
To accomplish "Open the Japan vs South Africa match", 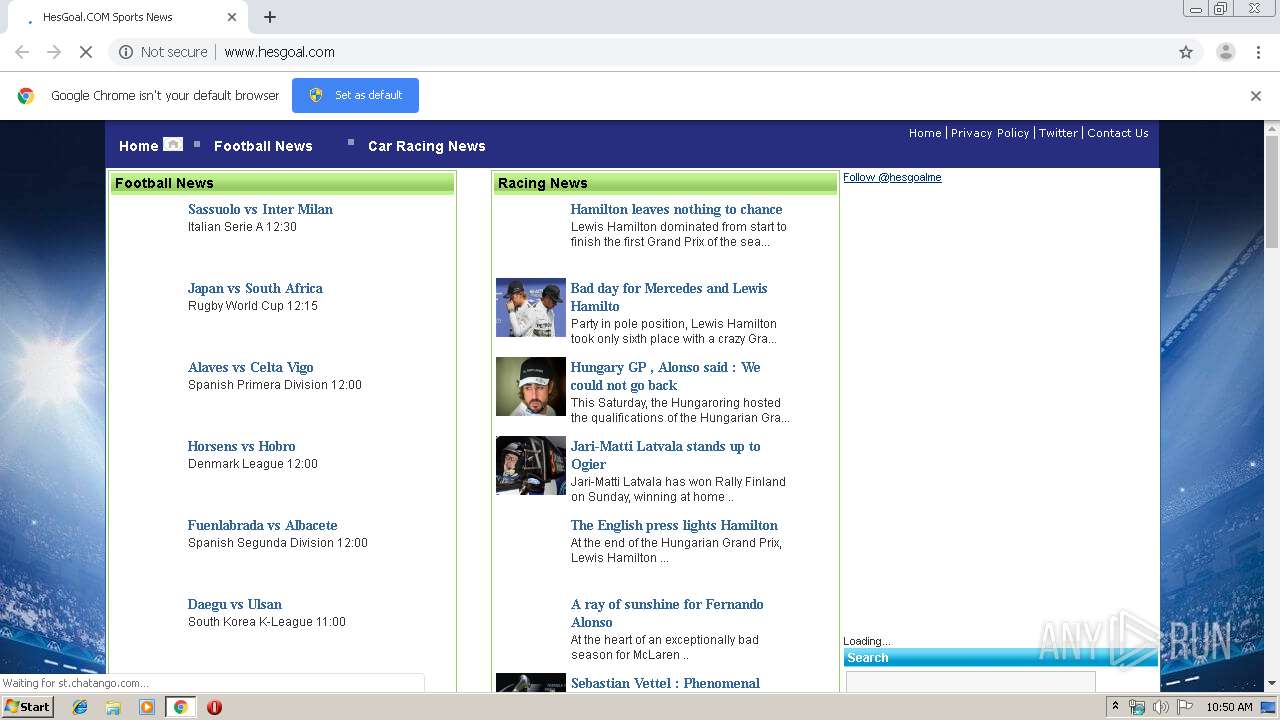I will coord(255,288).
